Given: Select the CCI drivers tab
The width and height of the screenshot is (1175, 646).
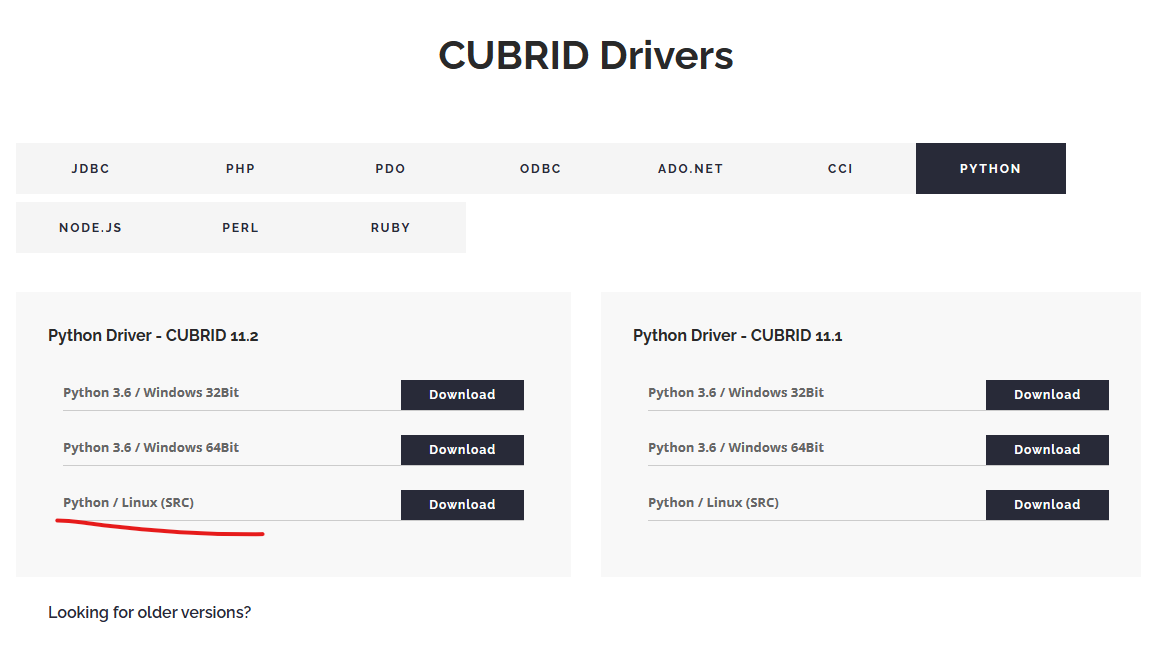Looking at the screenshot, I should coord(840,168).
